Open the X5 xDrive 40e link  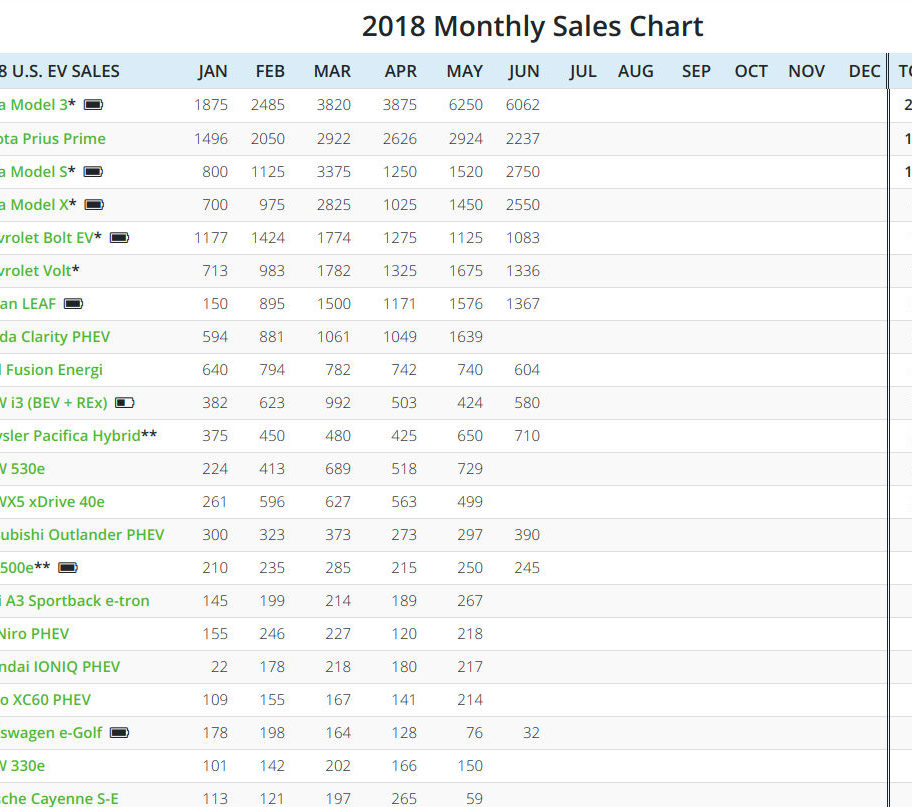(x=52, y=502)
